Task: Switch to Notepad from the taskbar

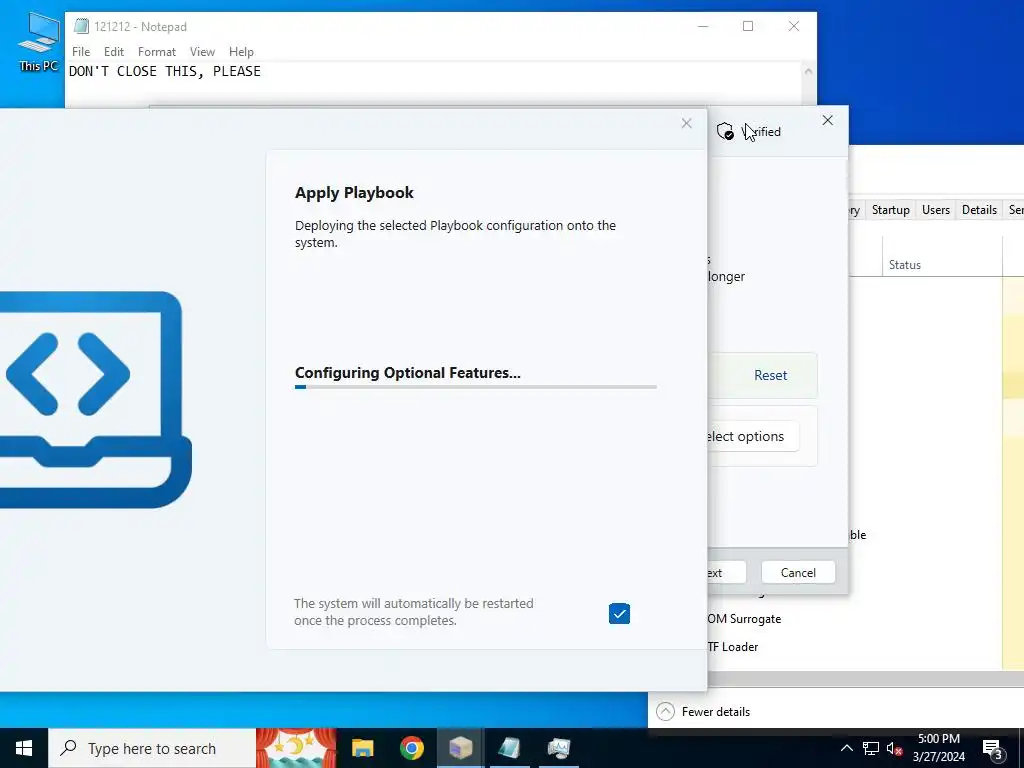Action: pos(509,748)
